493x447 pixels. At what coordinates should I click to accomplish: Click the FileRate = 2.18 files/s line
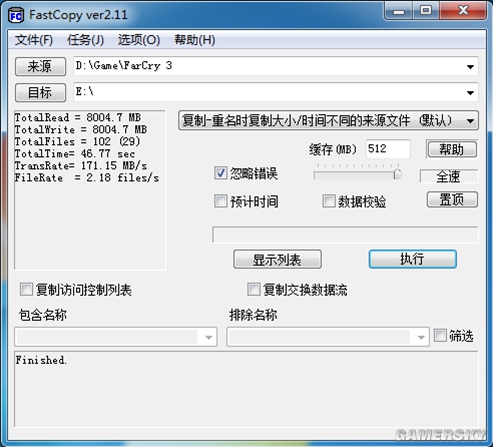(x=87, y=178)
